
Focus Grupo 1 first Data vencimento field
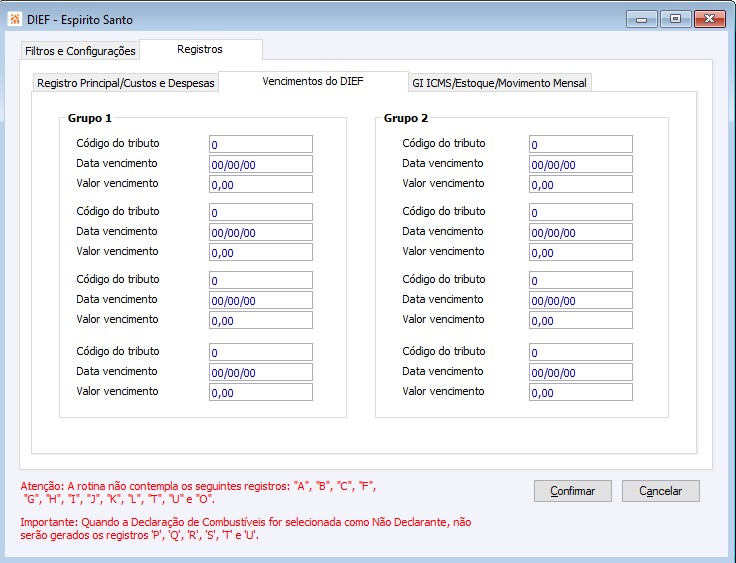[x=261, y=164]
